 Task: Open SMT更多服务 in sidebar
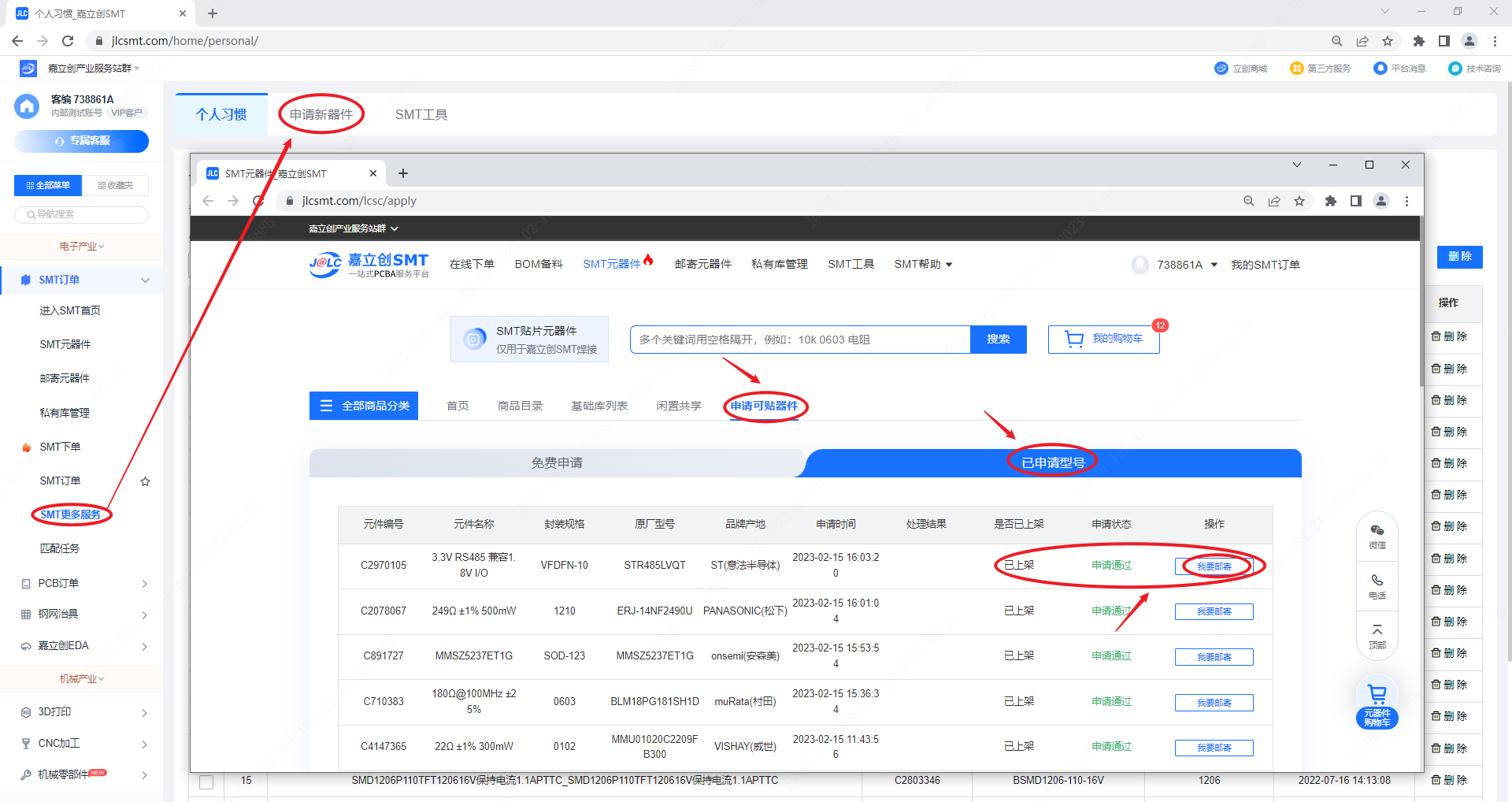[71, 514]
